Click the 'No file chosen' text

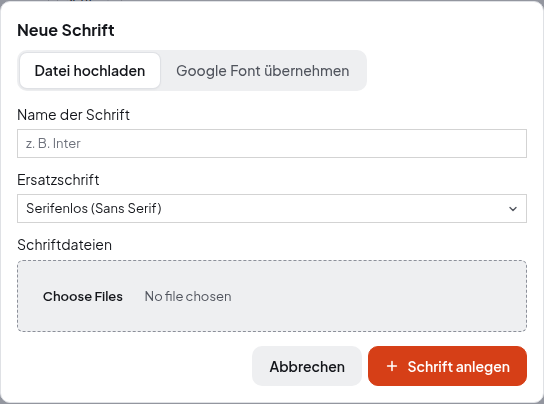click(188, 296)
